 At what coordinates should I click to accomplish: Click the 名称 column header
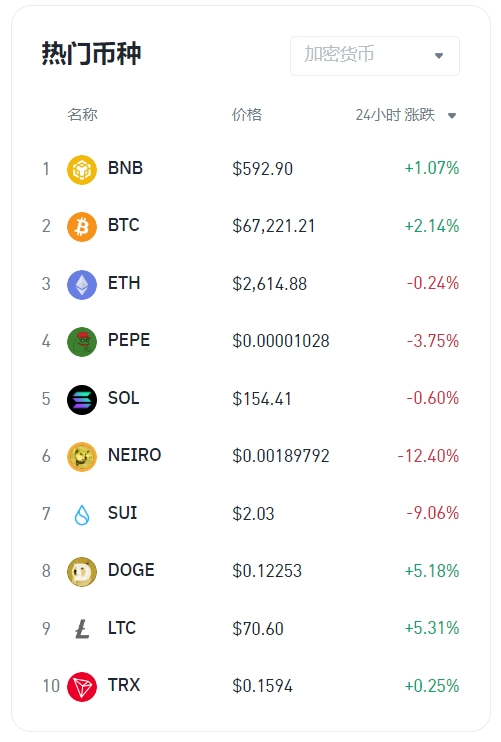coord(82,115)
